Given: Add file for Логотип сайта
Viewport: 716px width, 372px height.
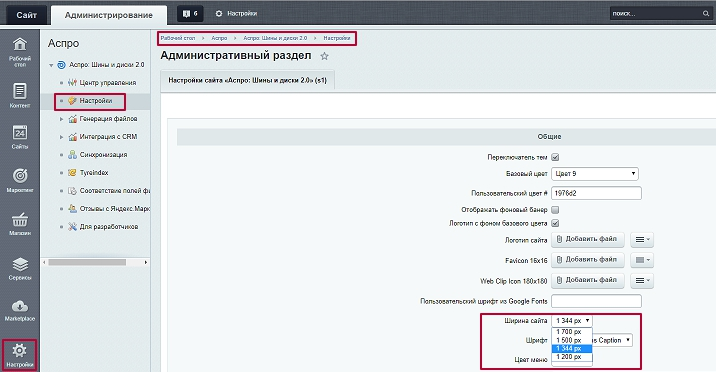Looking at the screenshot, I should [587, 239].
